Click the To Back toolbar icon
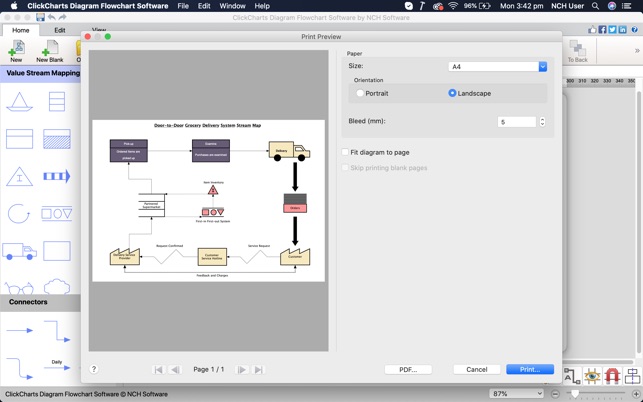This screenshot has height=402, width=643. pos(577,51)
